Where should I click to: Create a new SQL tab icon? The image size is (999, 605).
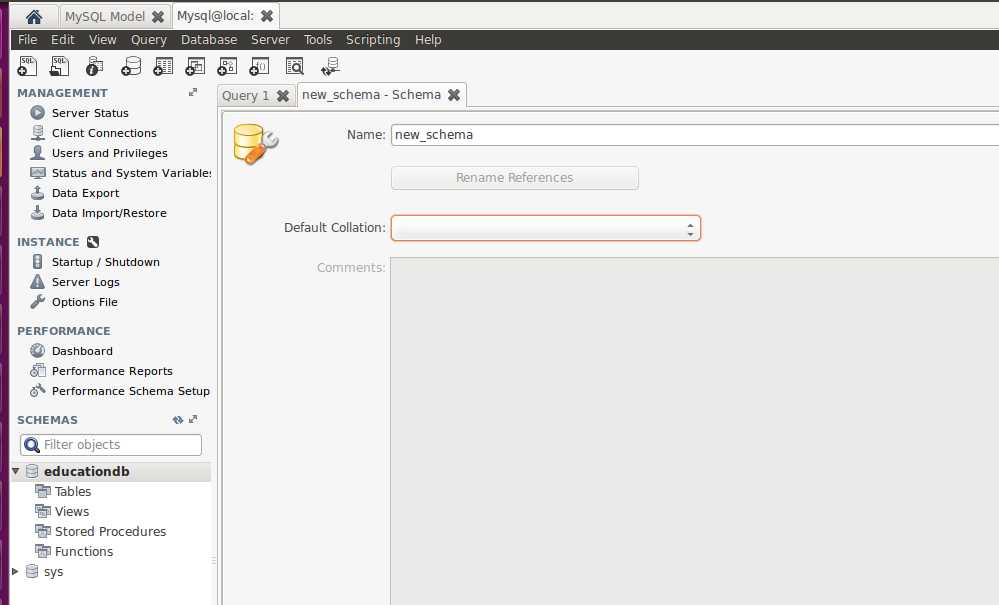tap(27, 66)
